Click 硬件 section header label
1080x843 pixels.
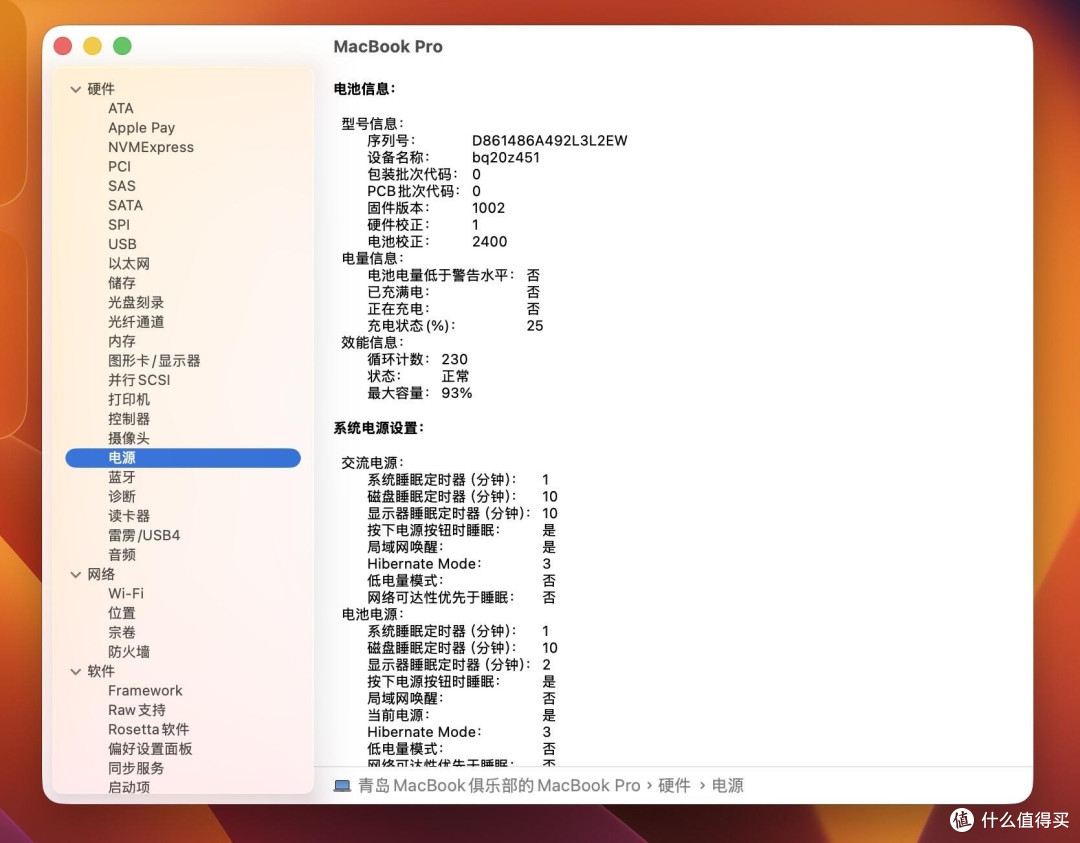click(101, 89)
